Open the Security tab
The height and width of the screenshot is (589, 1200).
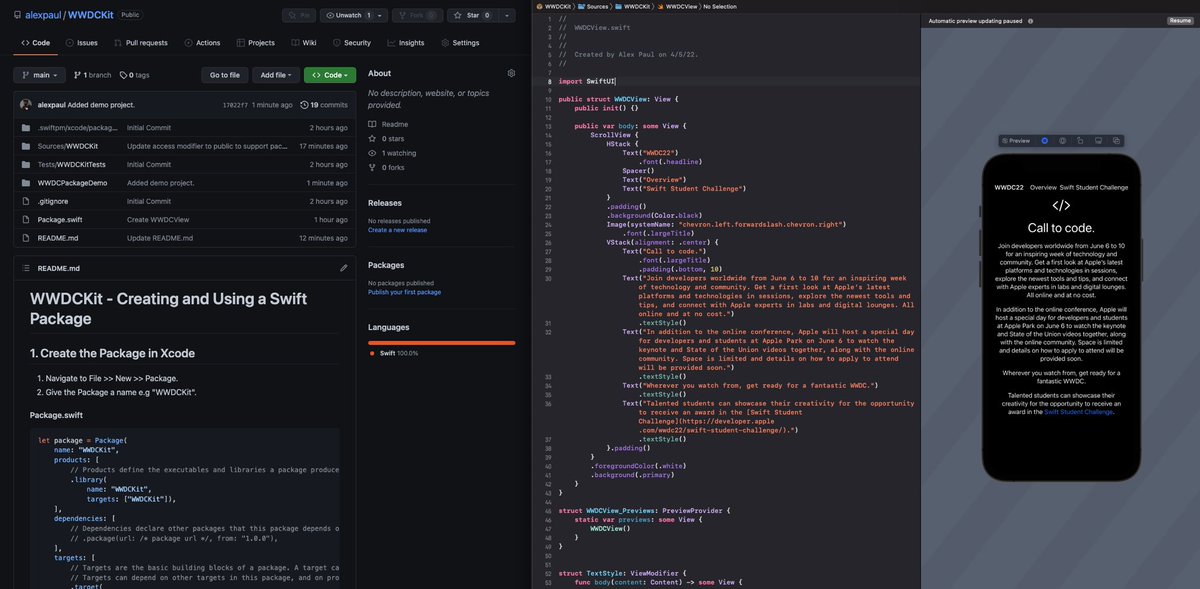[351, 43]
